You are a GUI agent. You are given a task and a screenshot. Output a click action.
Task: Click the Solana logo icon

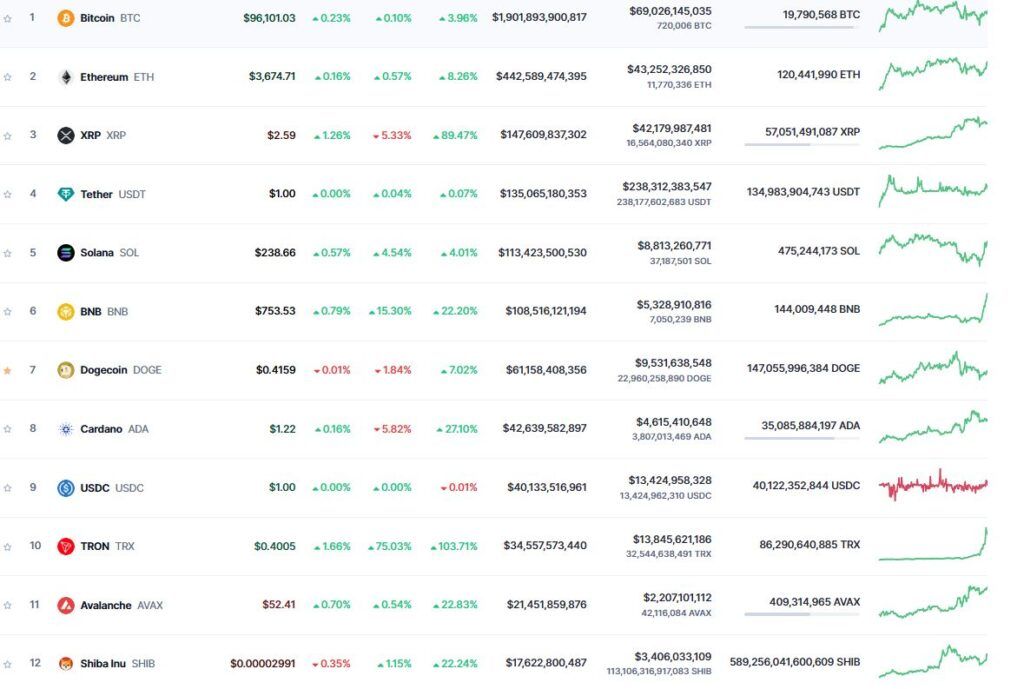coord(66,253)
